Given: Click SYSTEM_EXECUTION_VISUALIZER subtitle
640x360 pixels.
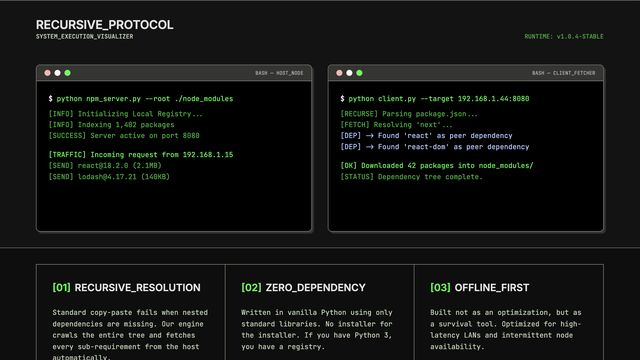Looking at the screenshot, I should [84, 37].
